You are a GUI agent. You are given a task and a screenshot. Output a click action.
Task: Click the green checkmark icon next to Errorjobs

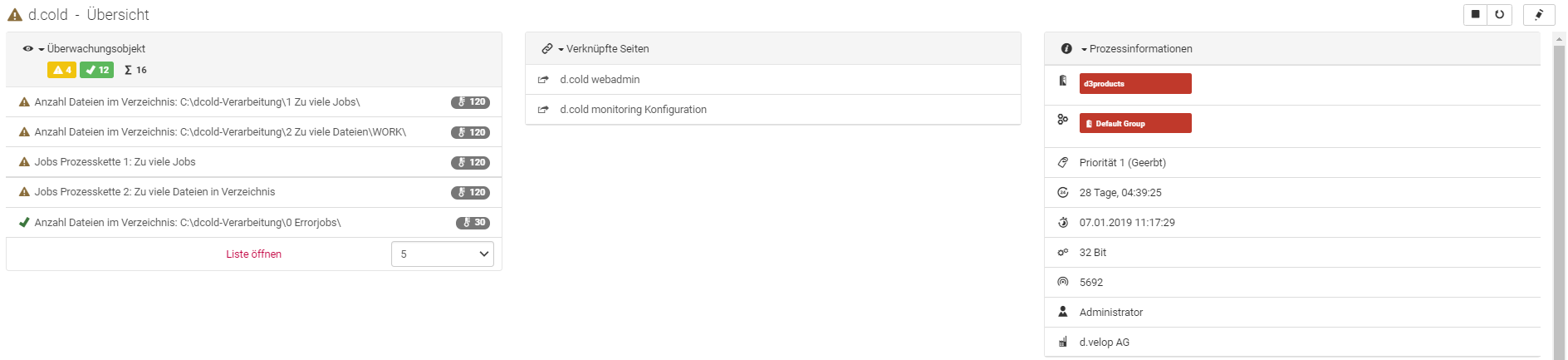[x=24, y=223]
